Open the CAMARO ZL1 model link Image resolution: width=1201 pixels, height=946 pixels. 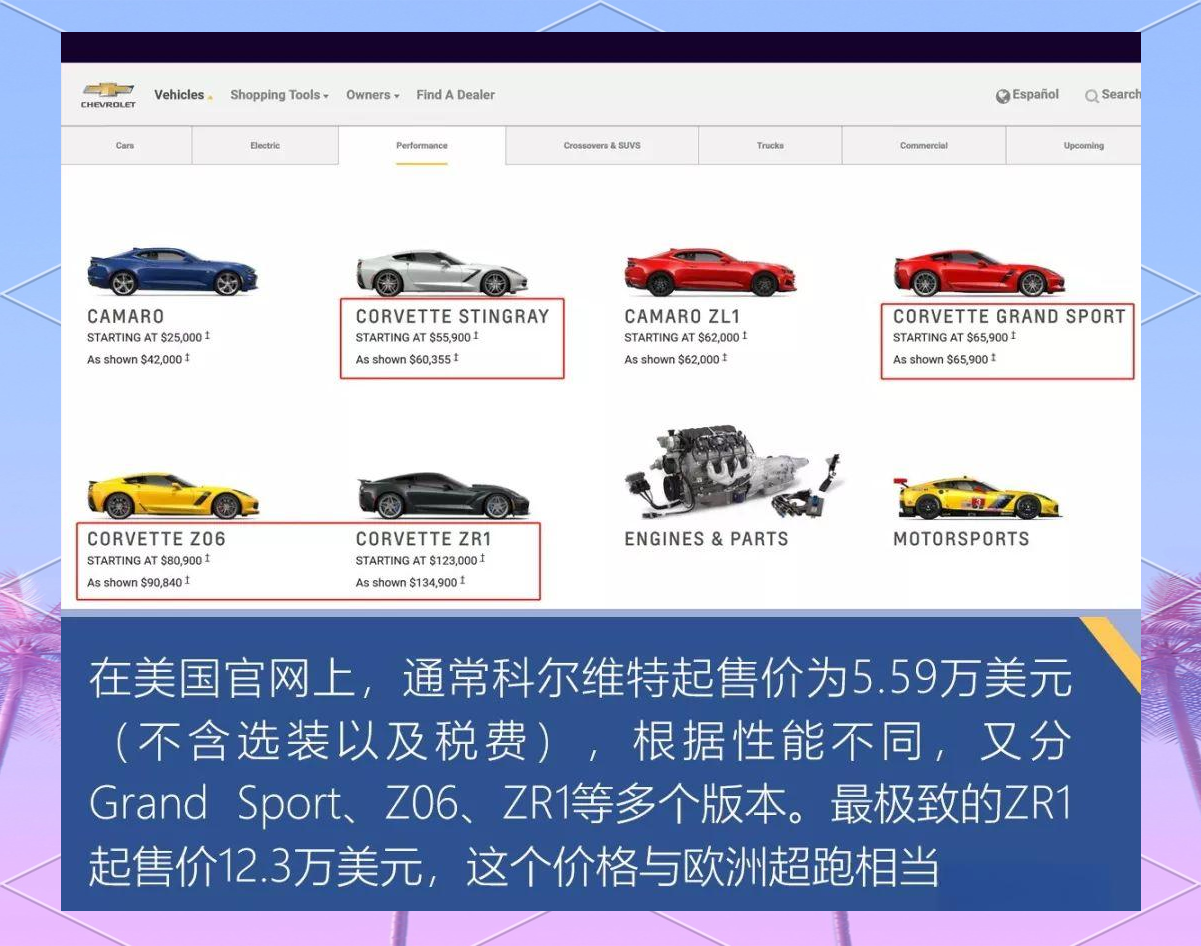683,317
